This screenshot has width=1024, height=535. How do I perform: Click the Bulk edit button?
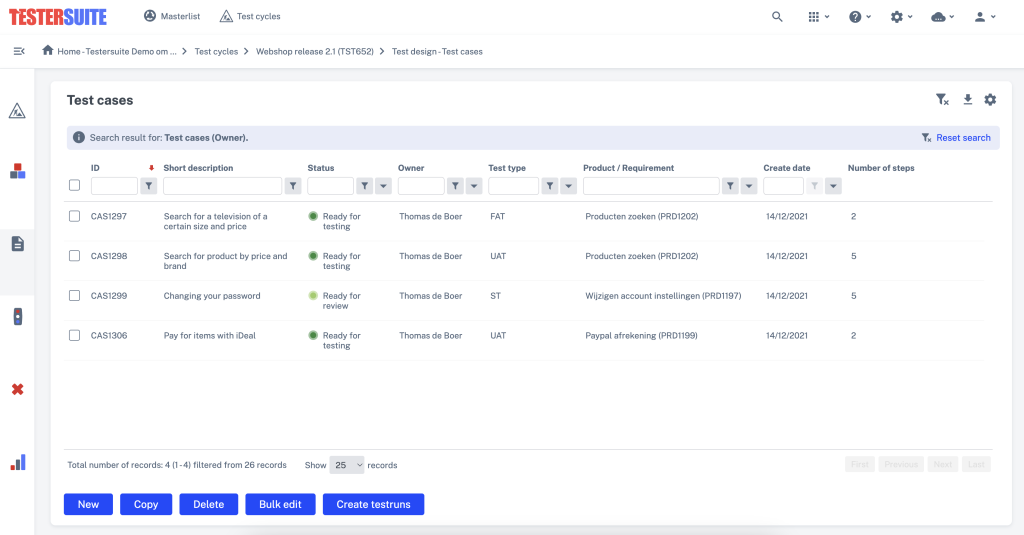280,504
